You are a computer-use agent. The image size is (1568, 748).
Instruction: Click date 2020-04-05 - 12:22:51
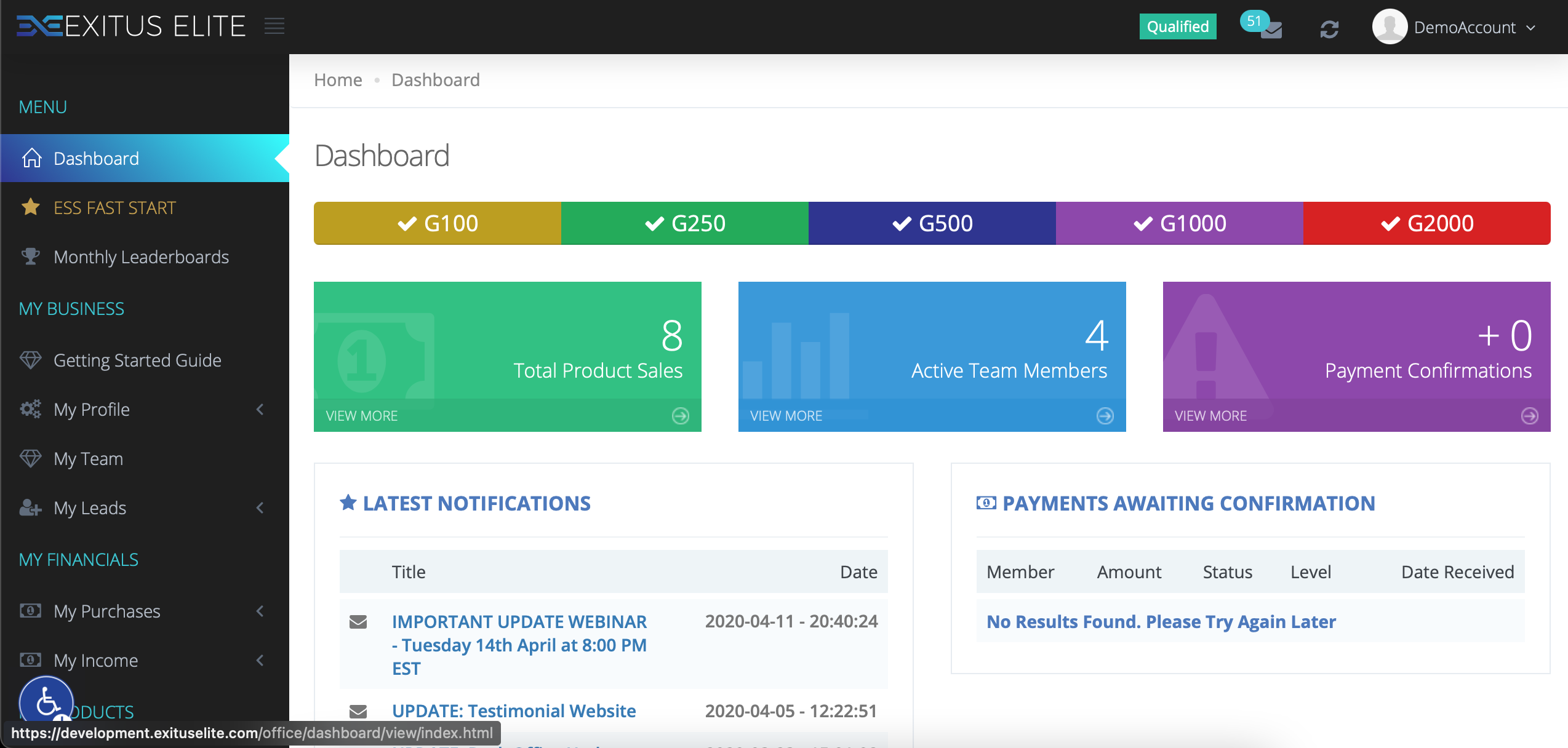[791, 711]
